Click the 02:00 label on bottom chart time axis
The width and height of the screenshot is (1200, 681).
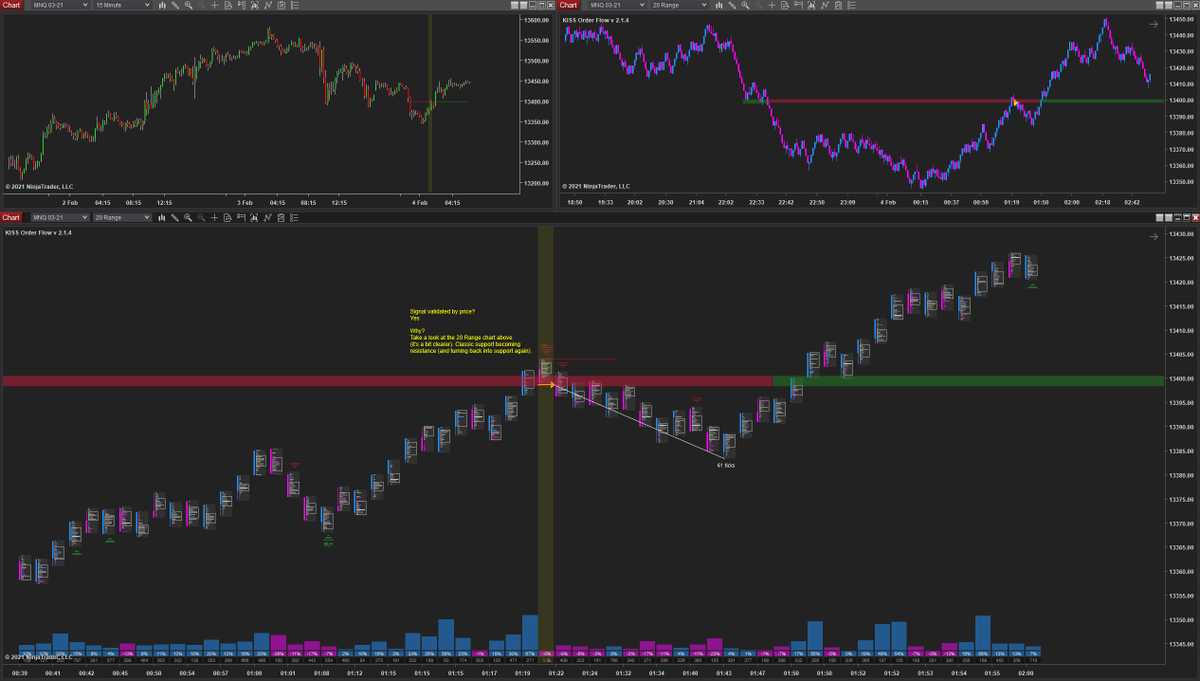click(x=1025, y=673)
